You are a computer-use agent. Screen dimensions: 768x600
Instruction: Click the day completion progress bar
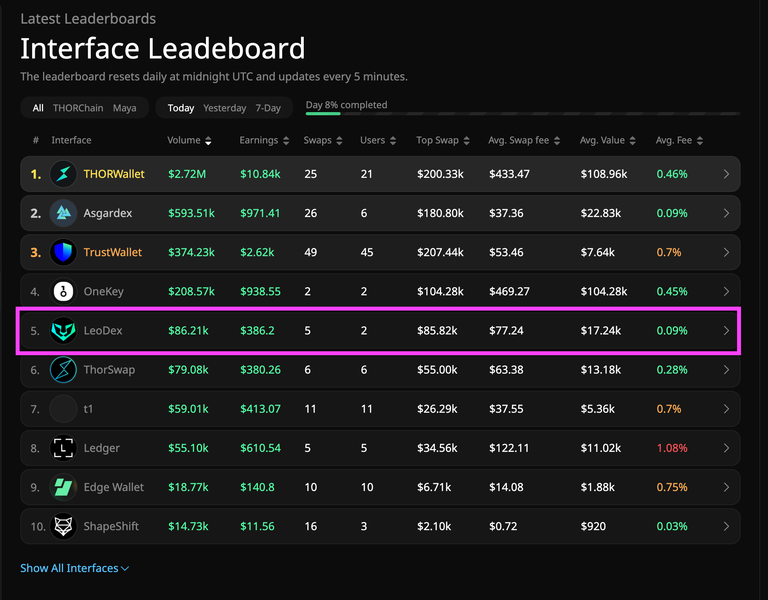(523, 114)
